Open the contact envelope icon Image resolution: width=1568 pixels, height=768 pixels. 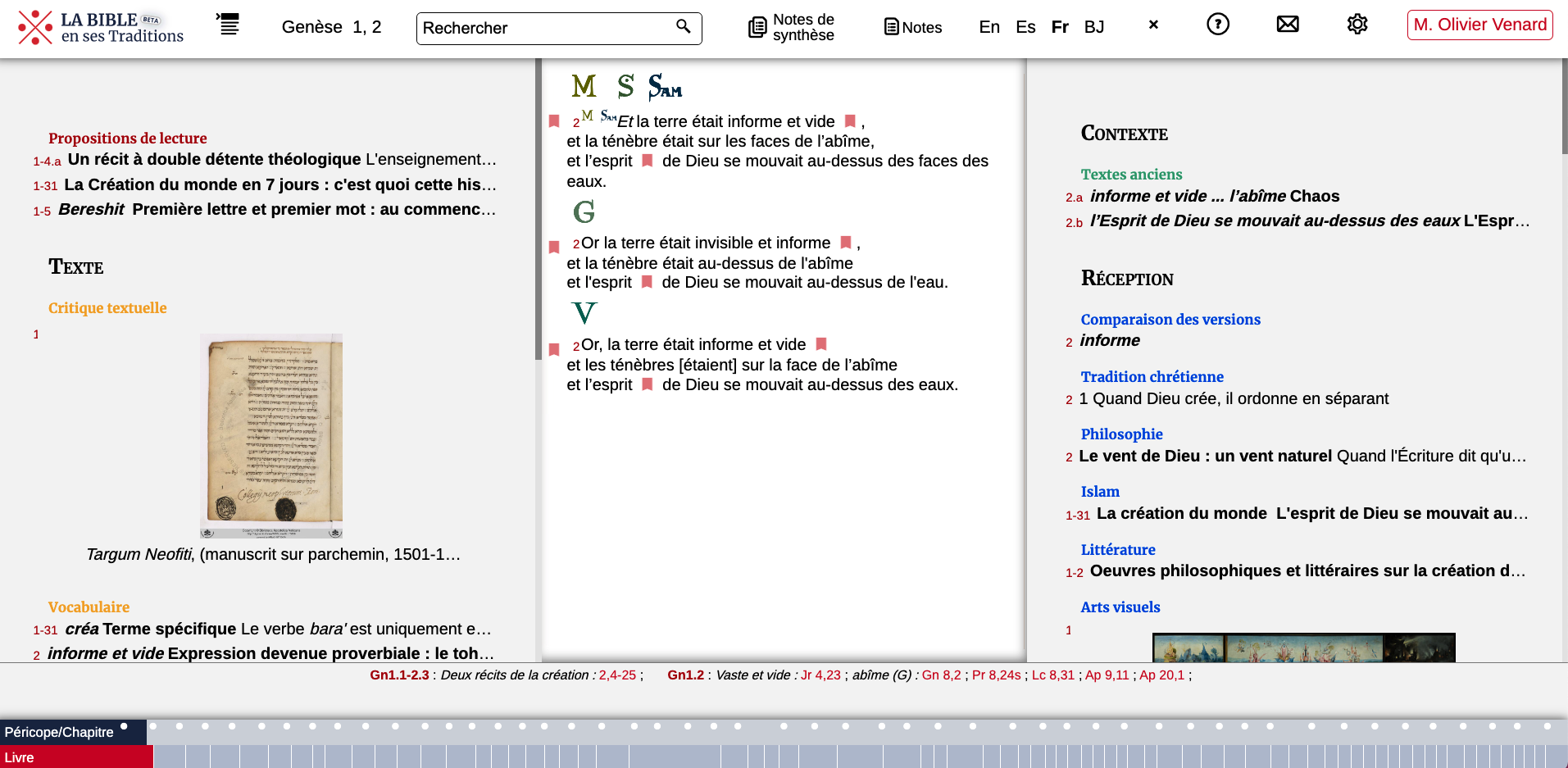pyautogui.click(x=1288, y=24)
